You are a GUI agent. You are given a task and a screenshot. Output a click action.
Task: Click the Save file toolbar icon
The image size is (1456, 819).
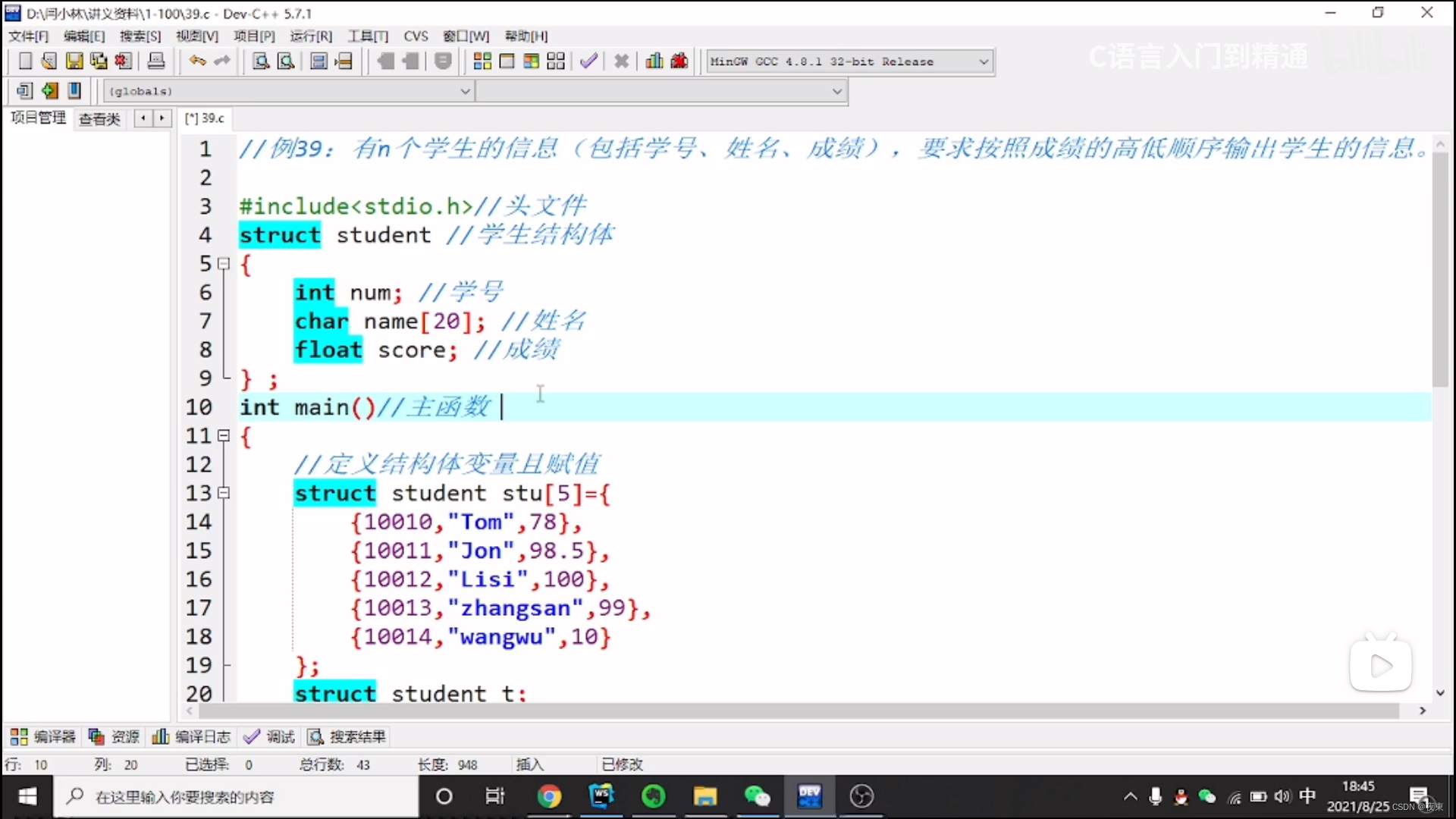(74, 61)
